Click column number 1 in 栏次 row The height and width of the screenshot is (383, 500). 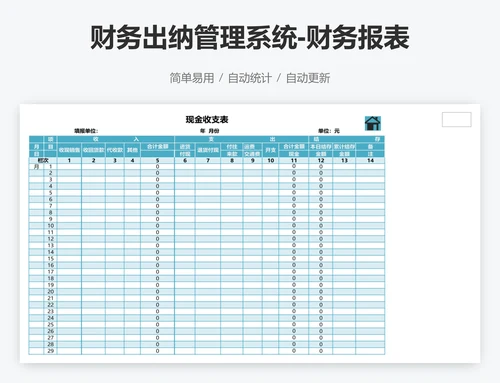click(x=69, y=160)
